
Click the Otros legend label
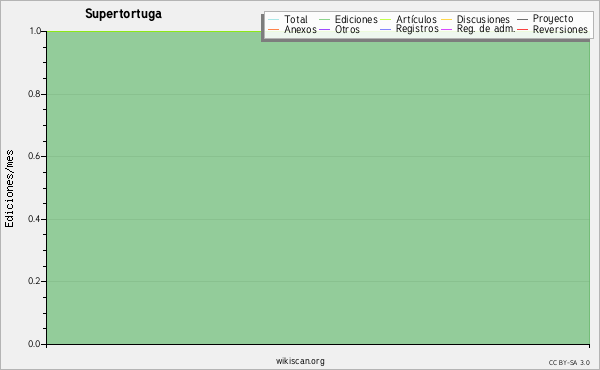pyautogui.click(x=347, y=29)
